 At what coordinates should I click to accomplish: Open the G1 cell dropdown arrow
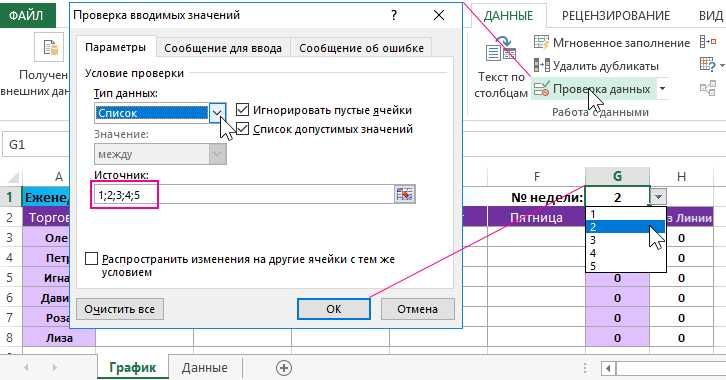(658, 197)
